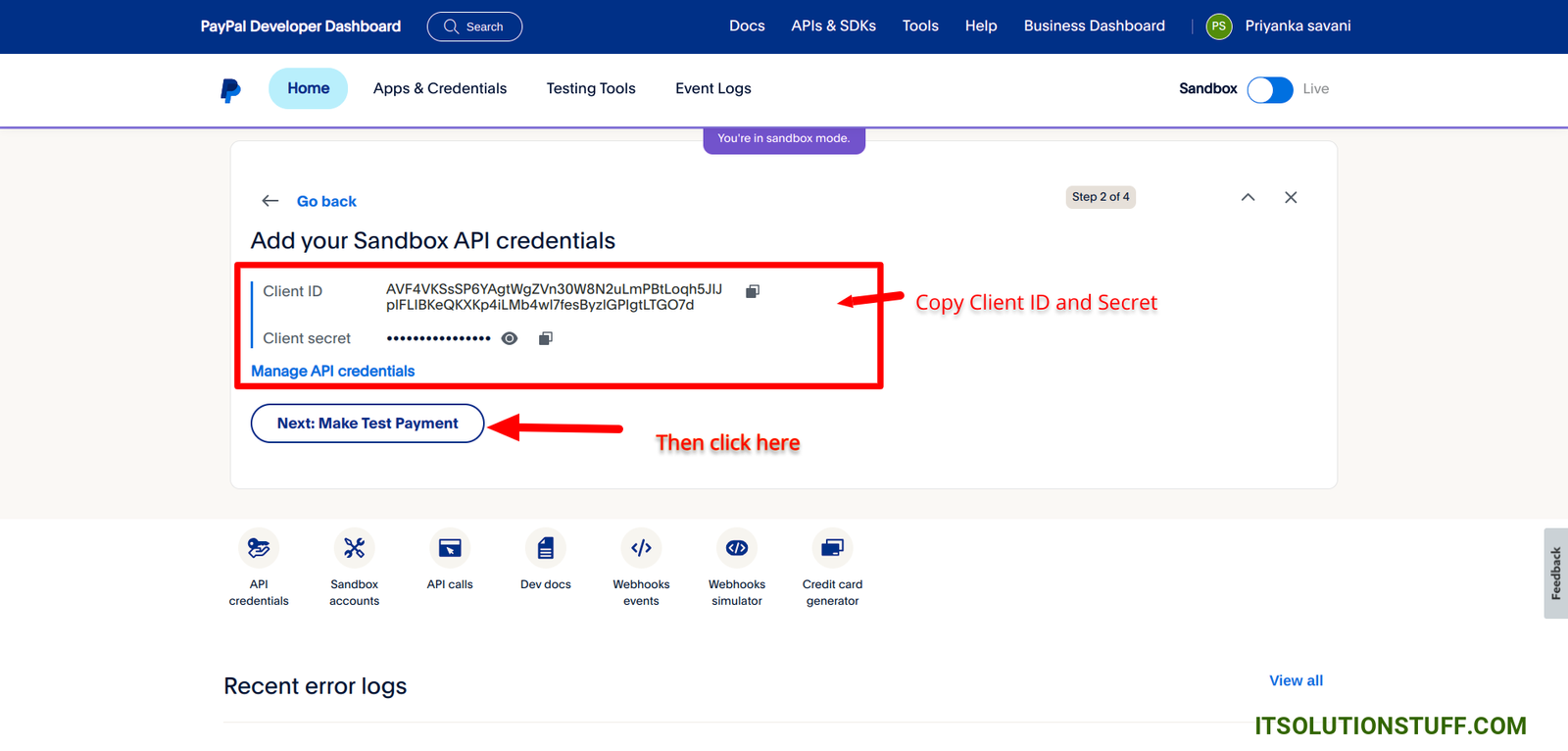Viewport: 1568px width, 751px height.
Task: Follow the Manage API credentials link
Action: [332, 371]
